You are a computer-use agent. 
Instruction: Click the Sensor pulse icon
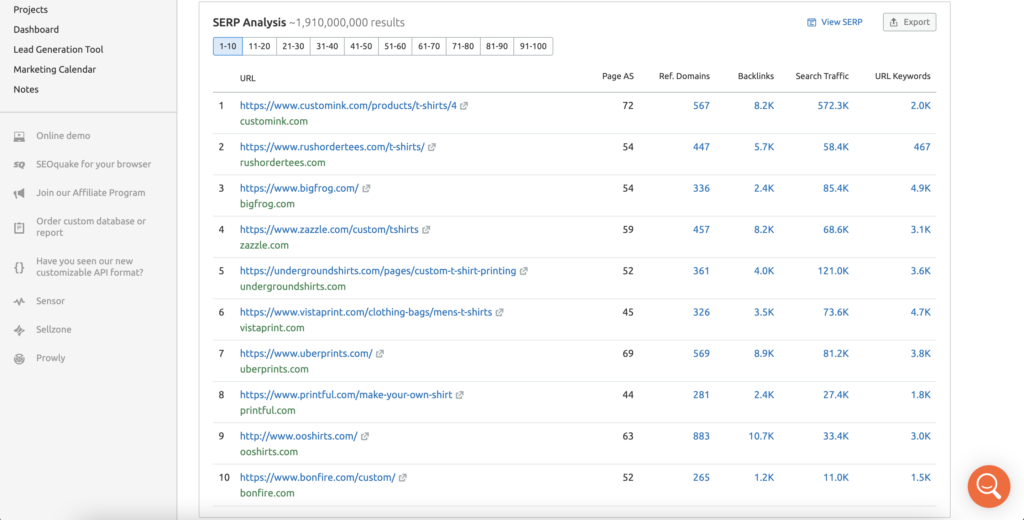20,302
